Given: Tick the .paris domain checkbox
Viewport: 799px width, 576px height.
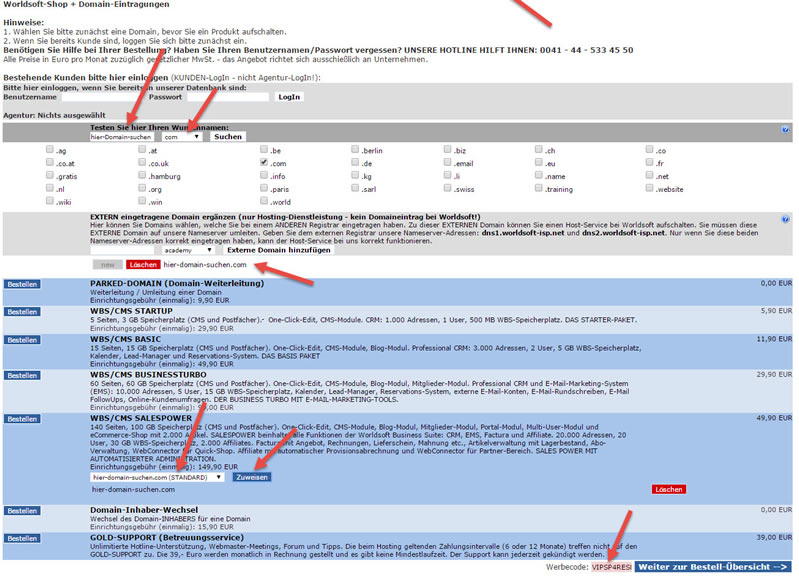Looking at the screenshot, I should click(264, 188).
